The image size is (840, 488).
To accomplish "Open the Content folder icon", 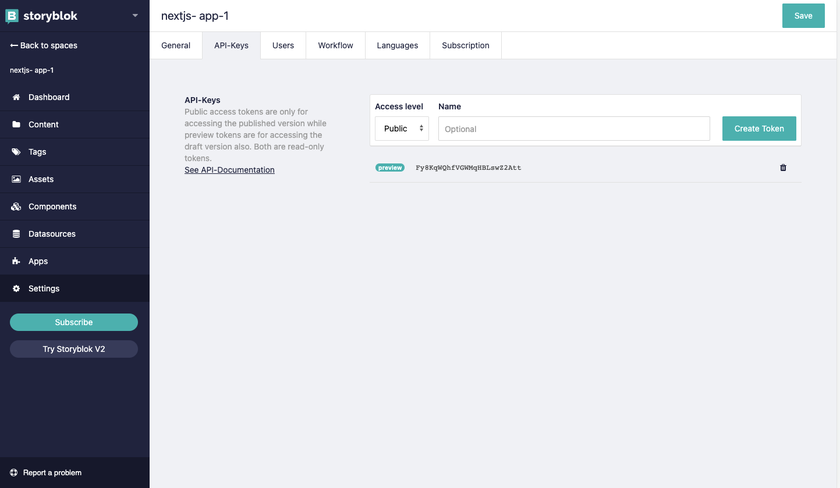I will [16, 124].
